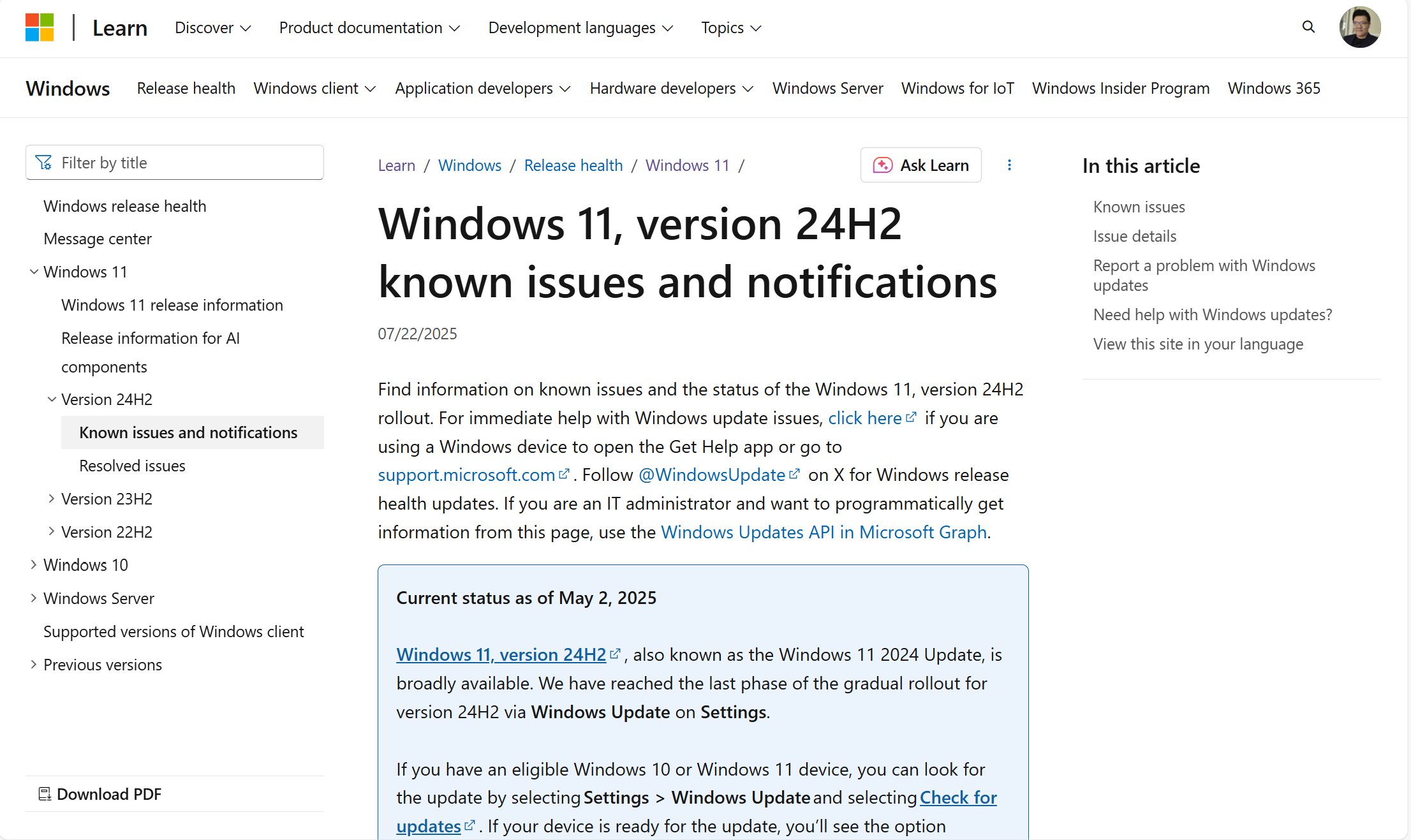Open the Topics dropdown menu

[731, 28]
